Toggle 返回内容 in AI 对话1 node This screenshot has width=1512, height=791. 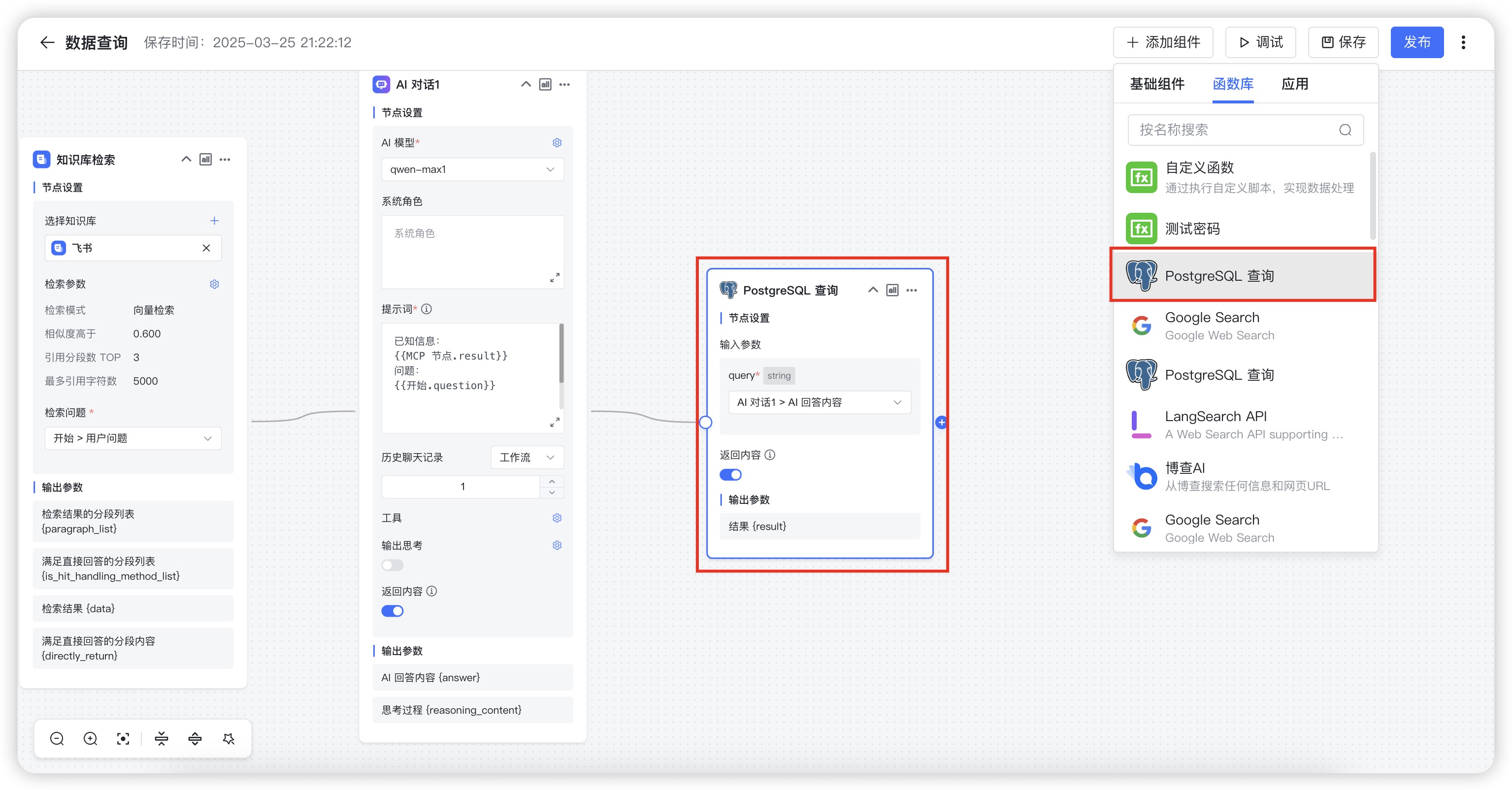coord(392,611)
